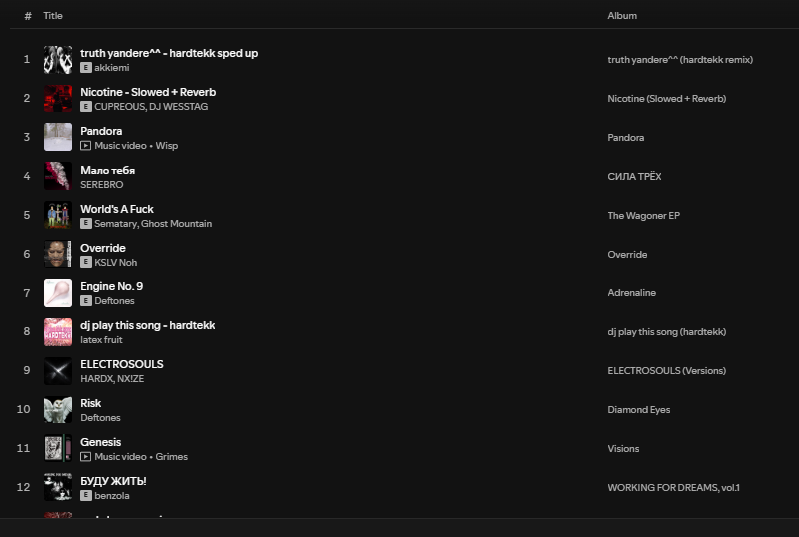Select the Override track title
The image size is (799, 537).
pos(102,248)
